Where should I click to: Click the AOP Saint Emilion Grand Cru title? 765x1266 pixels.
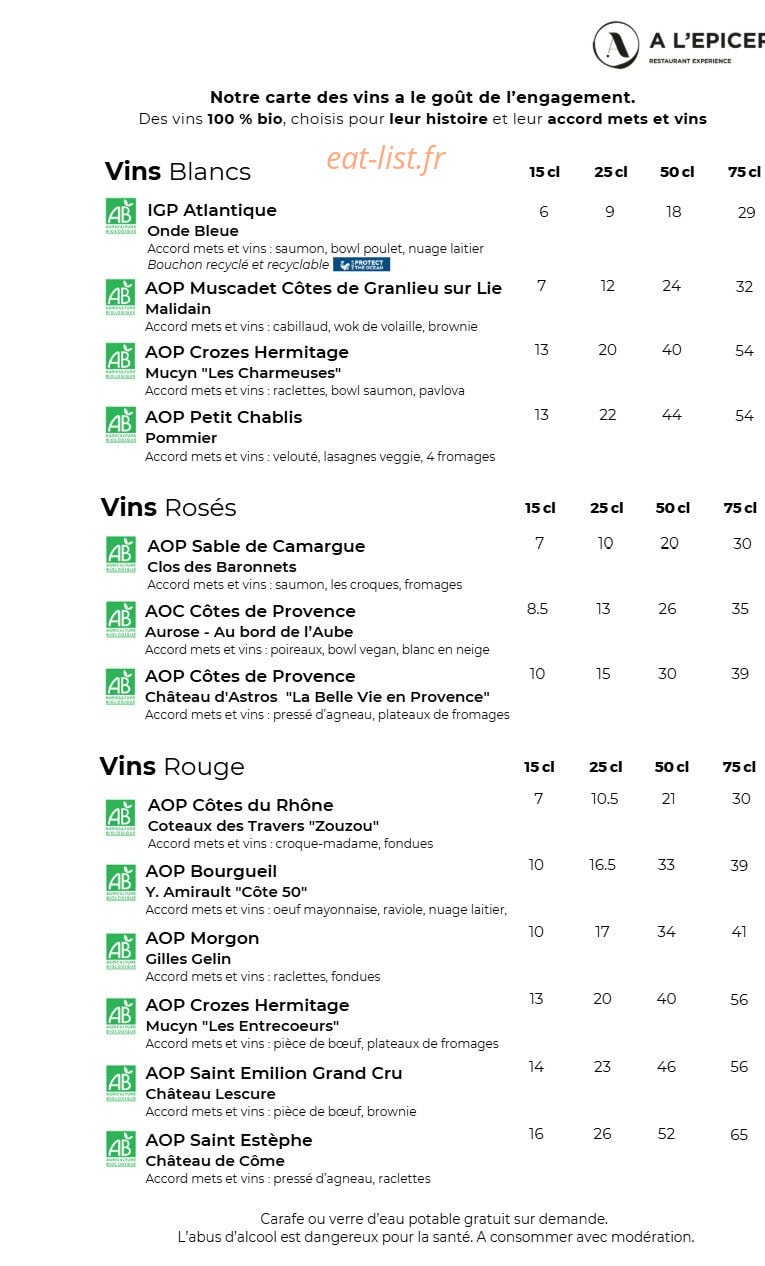[274, 1073]
